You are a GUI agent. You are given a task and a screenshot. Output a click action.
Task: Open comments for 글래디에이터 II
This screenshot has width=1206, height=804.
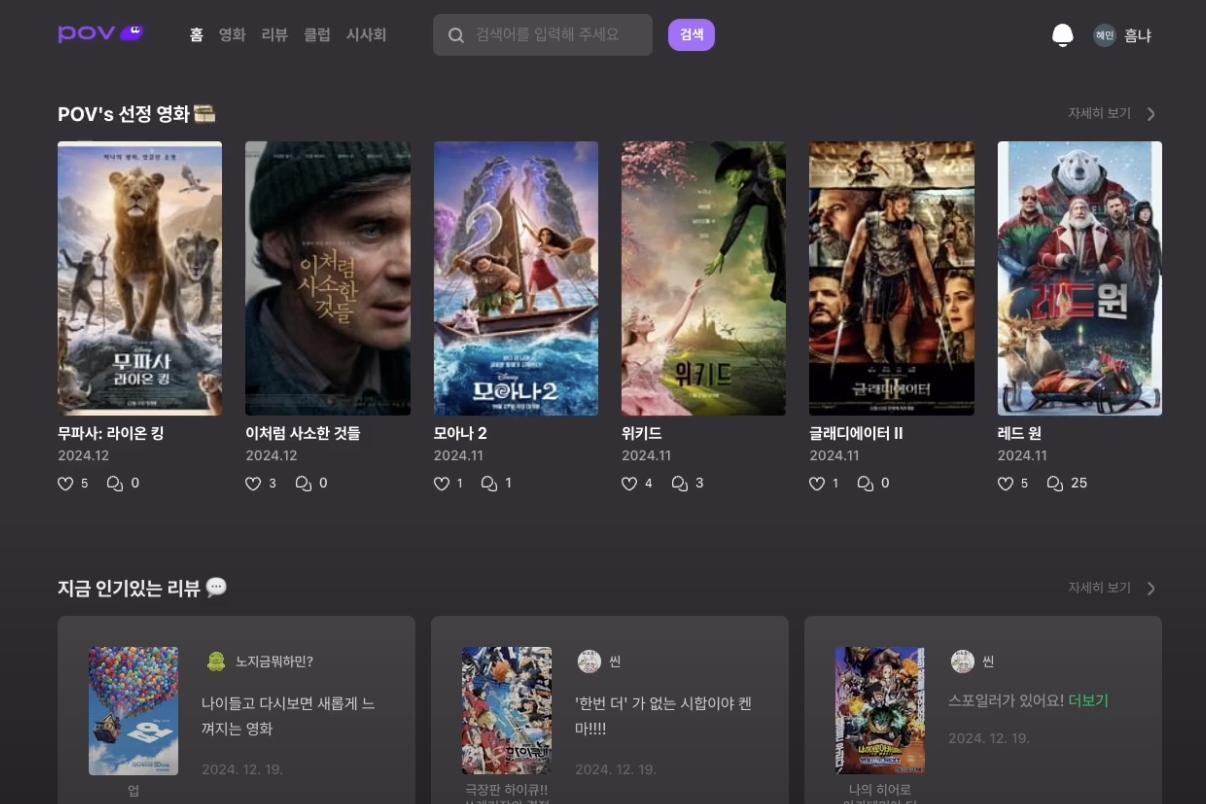tap(865, 484)
